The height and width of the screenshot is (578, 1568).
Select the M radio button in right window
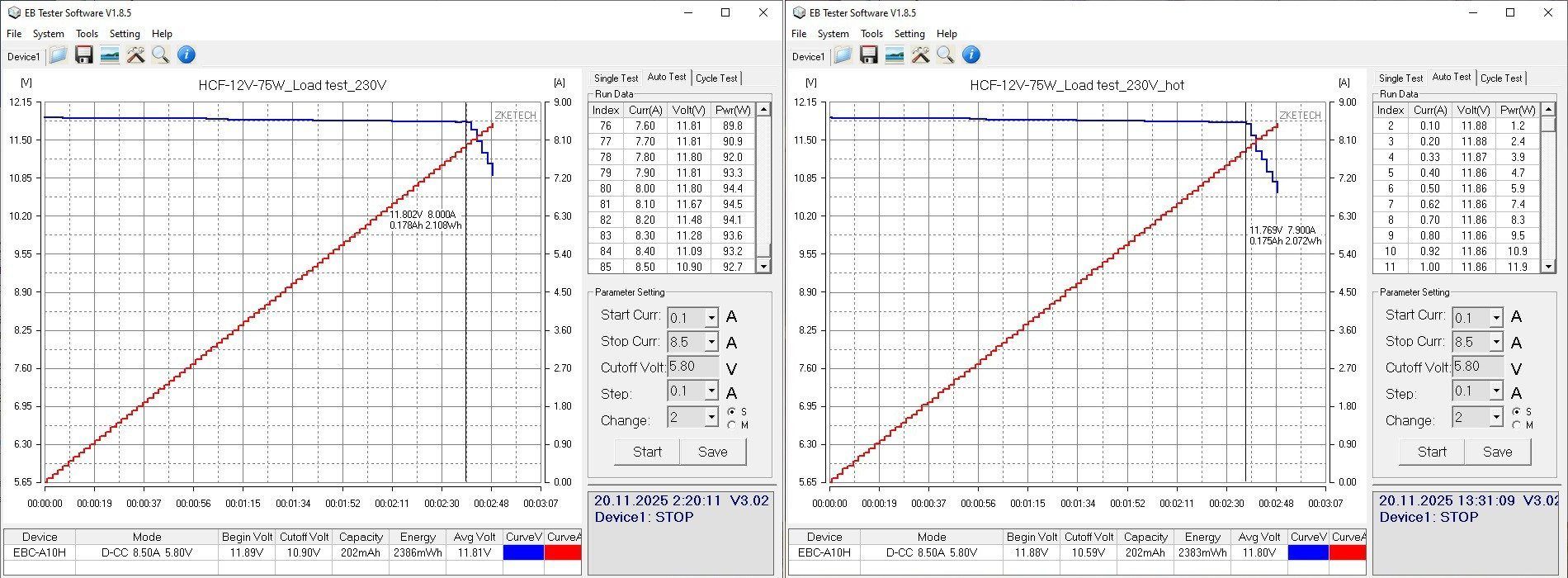[1517, 425]
